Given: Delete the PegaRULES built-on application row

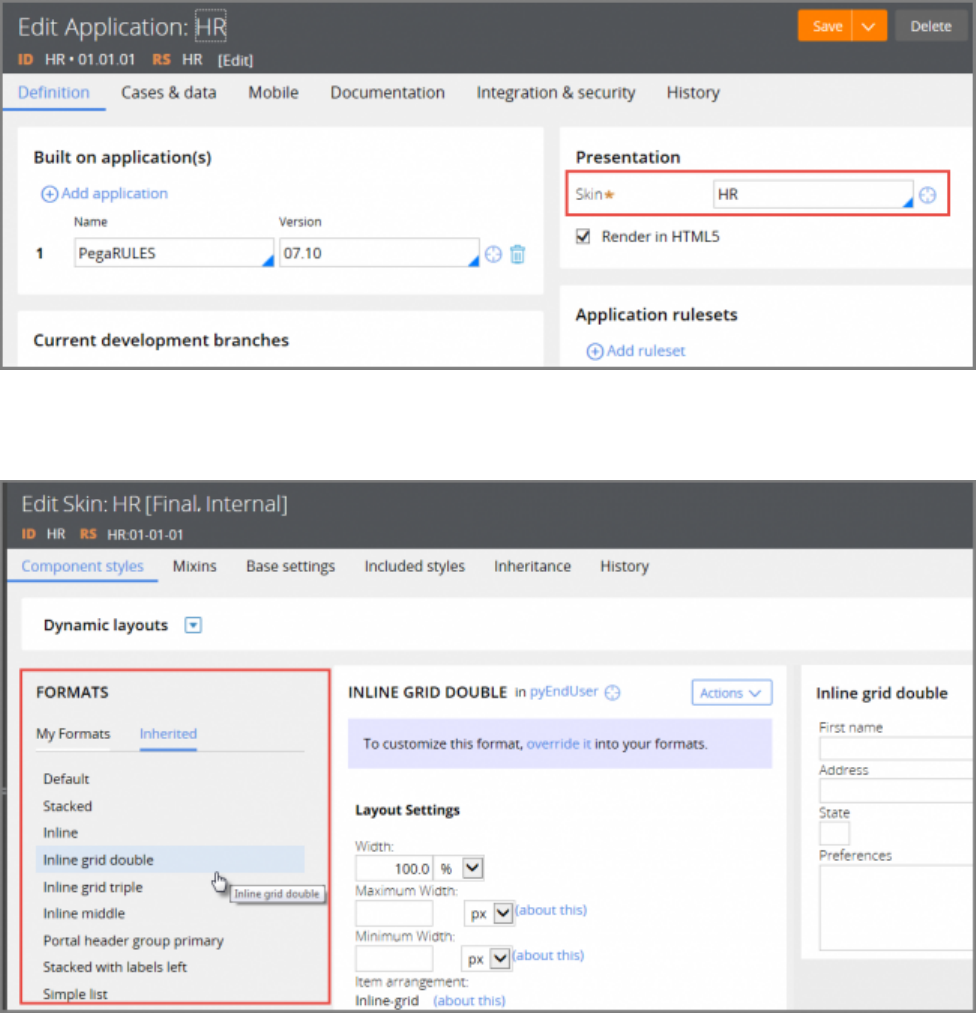Looking at the screenshot, I should tap(517, 254).
